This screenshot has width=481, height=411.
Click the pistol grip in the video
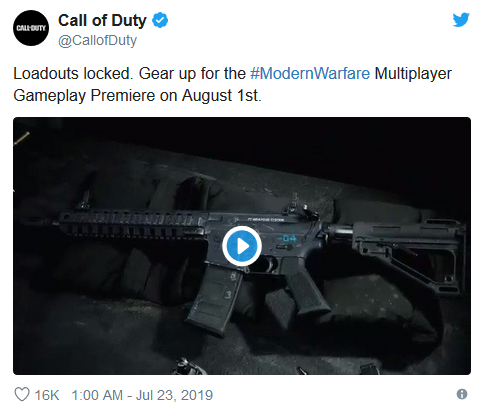(305, 287)
